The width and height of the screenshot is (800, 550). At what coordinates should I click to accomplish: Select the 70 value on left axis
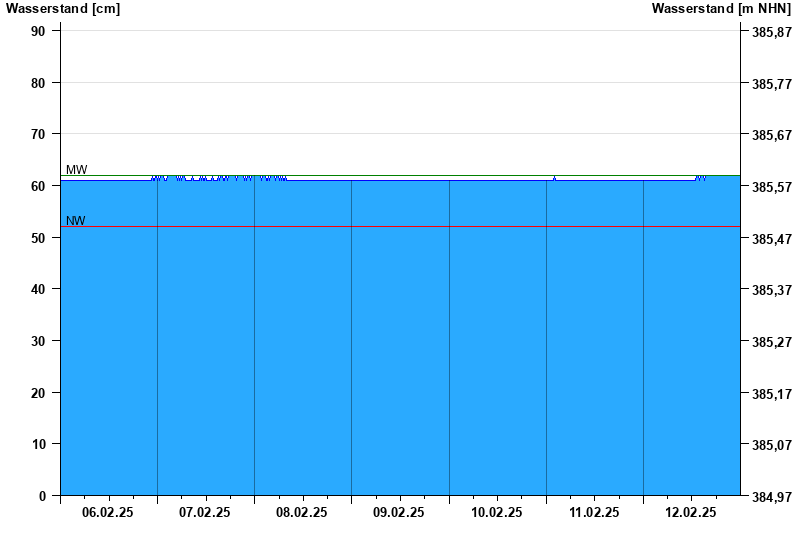tap(38, 134)
